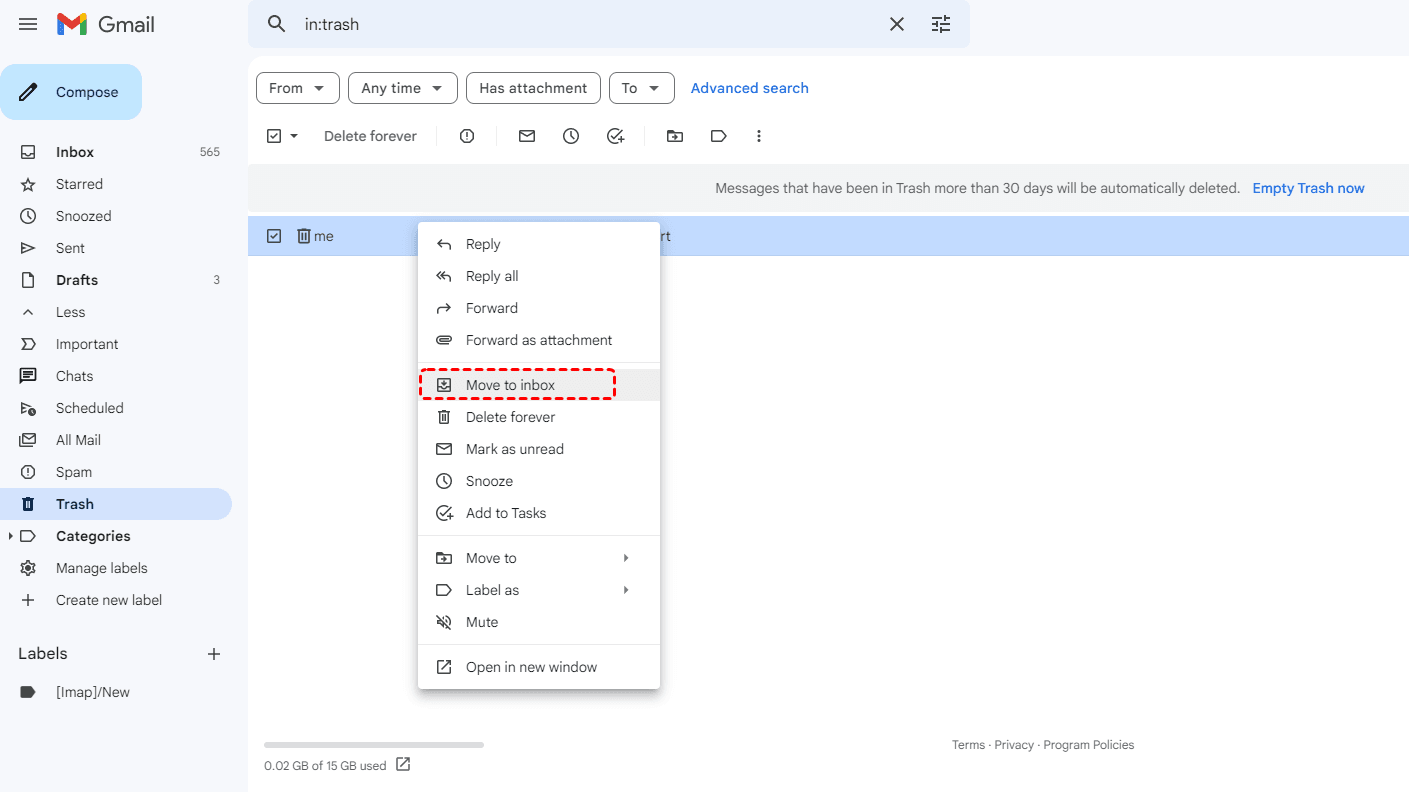Screen dimensions: 1409x792
Task: Uncheck the selected email's checkbox
Action: click(274, 236)
